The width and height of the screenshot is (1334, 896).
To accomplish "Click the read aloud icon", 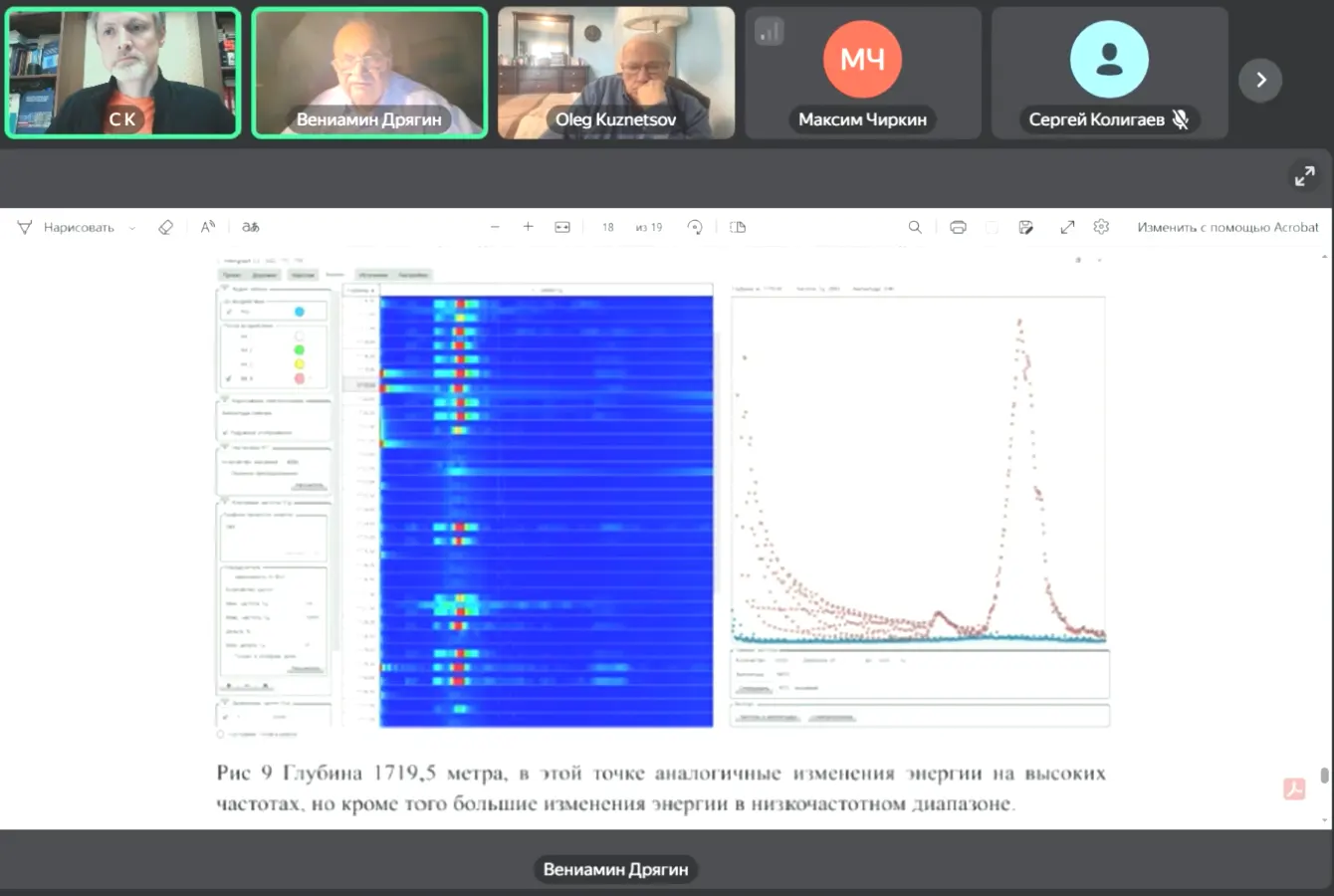I will (x=207, y=227).
